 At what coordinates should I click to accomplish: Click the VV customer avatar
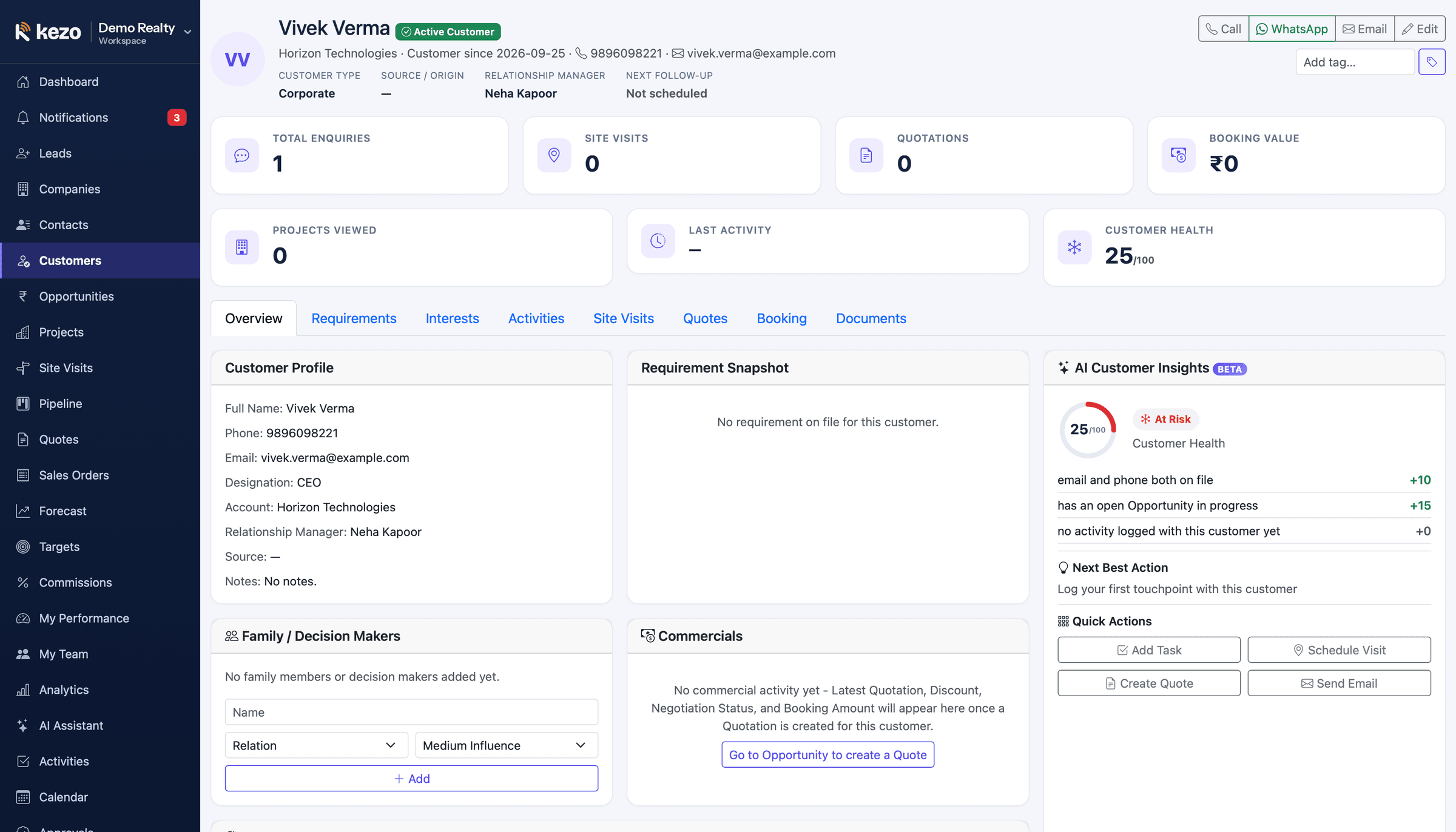coord(237,59)
